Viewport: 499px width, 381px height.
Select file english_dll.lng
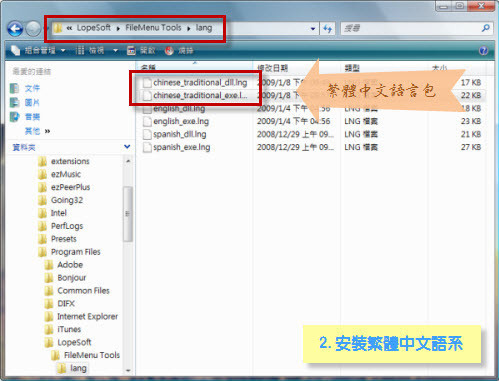(179, 108)
